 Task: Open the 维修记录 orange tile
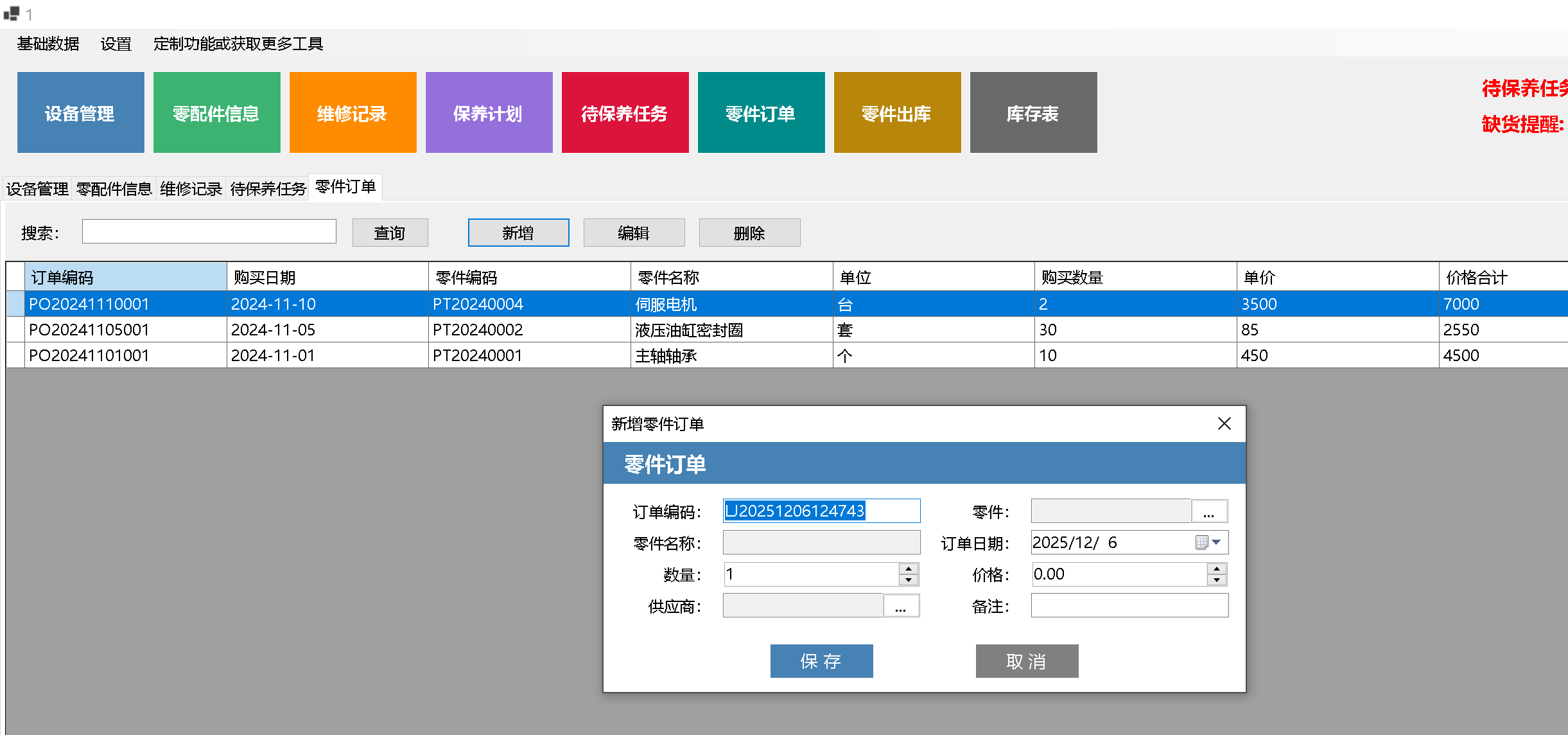(353, 112)
